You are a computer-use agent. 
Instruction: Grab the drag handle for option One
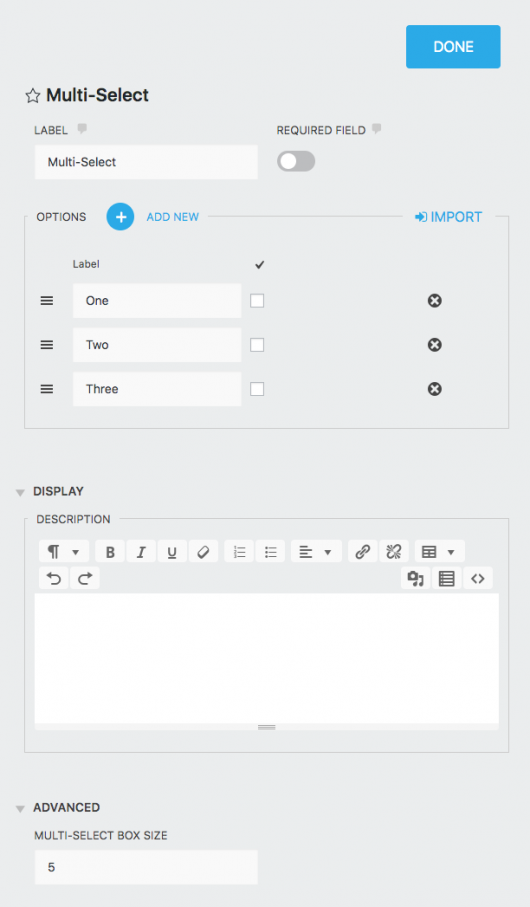click(47, 301)
